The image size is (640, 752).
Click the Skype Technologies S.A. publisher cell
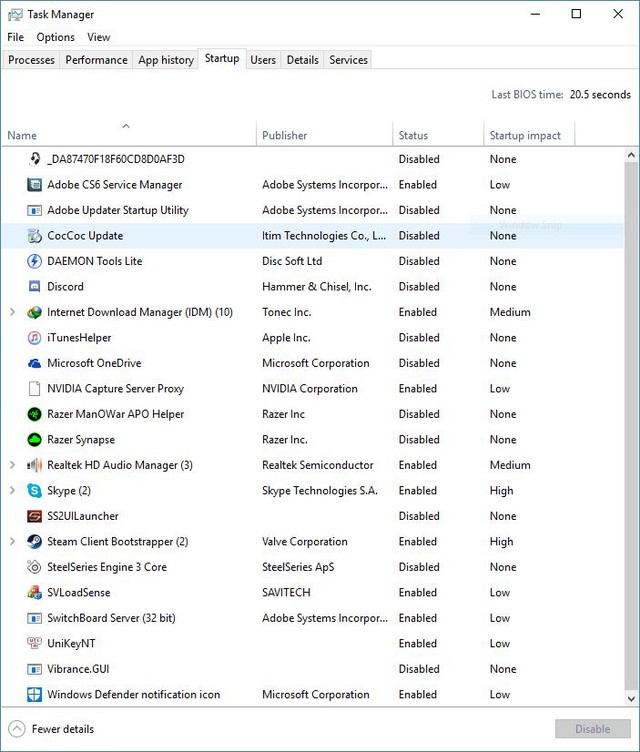click(320, 491)
